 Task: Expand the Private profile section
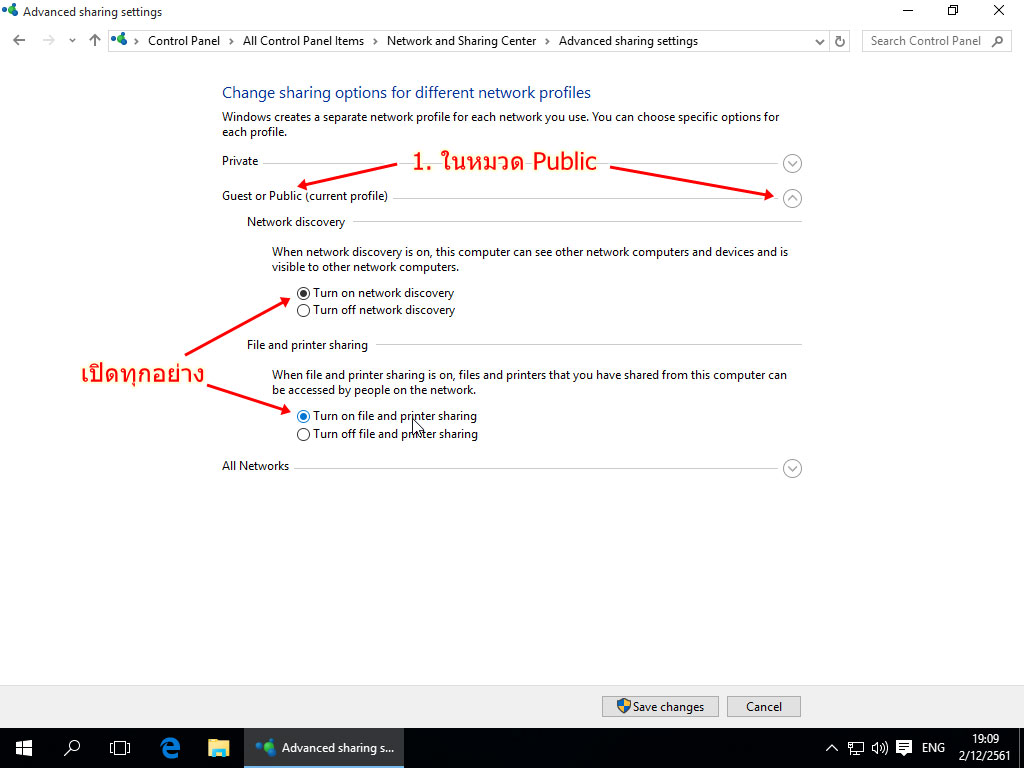pos(792,163)
